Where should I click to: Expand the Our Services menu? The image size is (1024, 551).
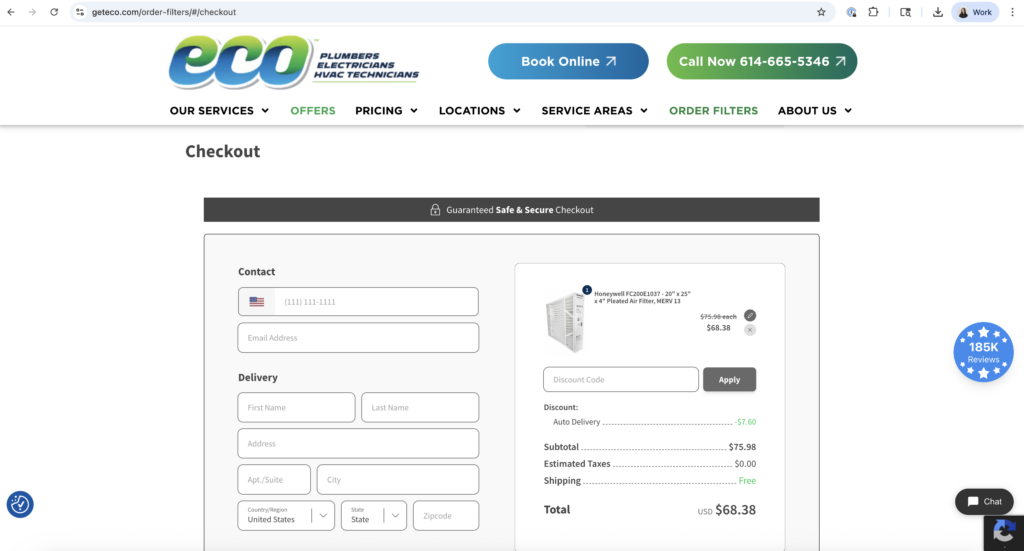(219, 111)
